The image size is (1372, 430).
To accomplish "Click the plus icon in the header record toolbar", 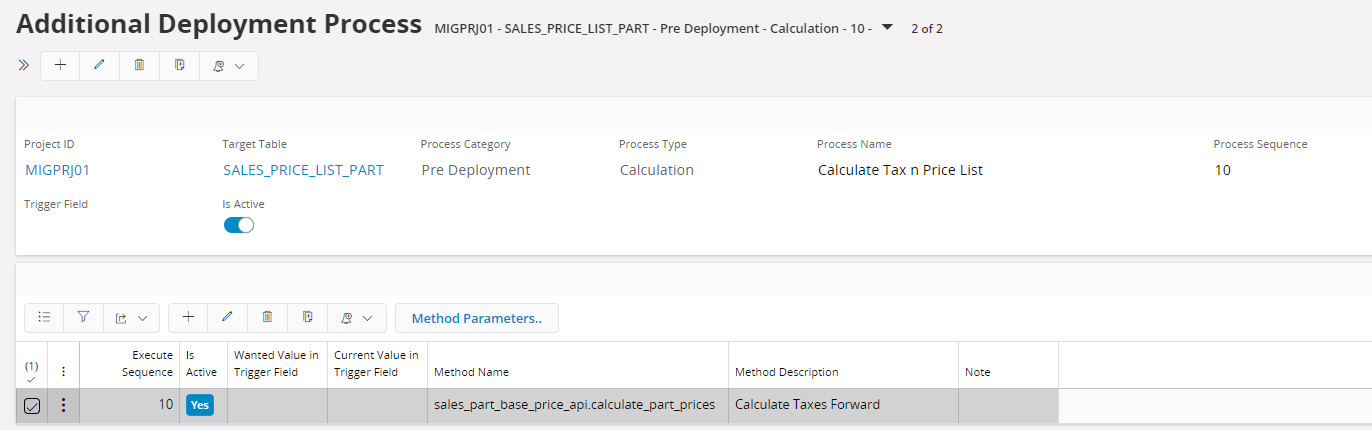I will coord(60,65).
